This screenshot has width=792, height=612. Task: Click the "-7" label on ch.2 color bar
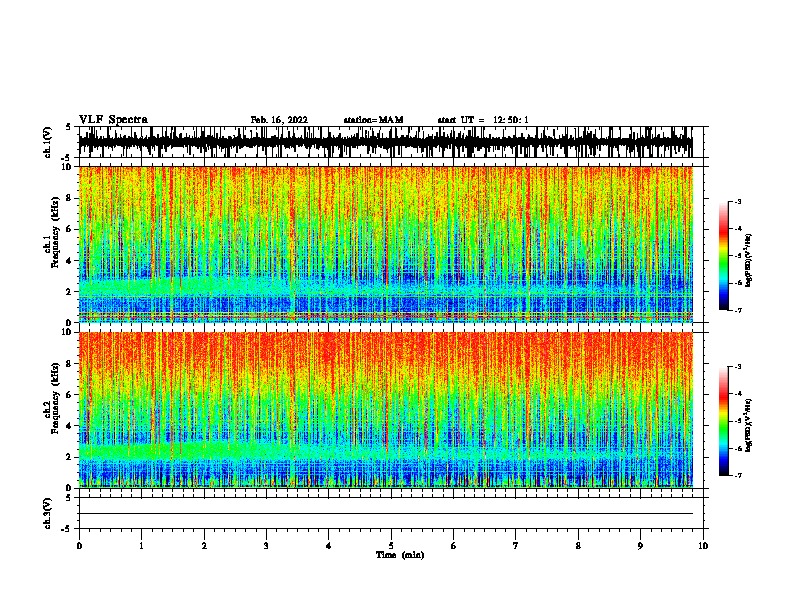[x=737, y=475]
